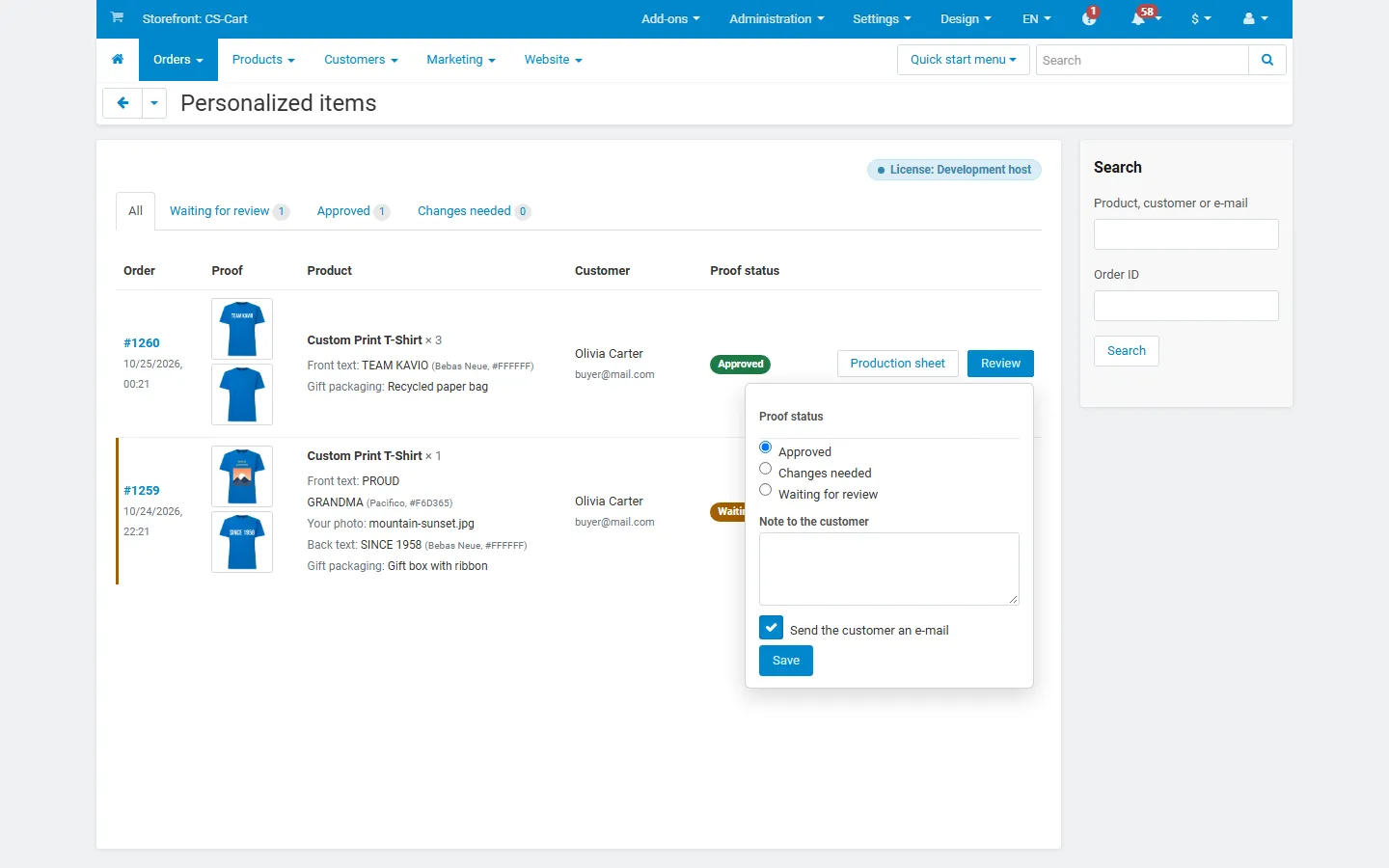
Task: Click the Search button in sidebar
Action: tap(1127, 351)
